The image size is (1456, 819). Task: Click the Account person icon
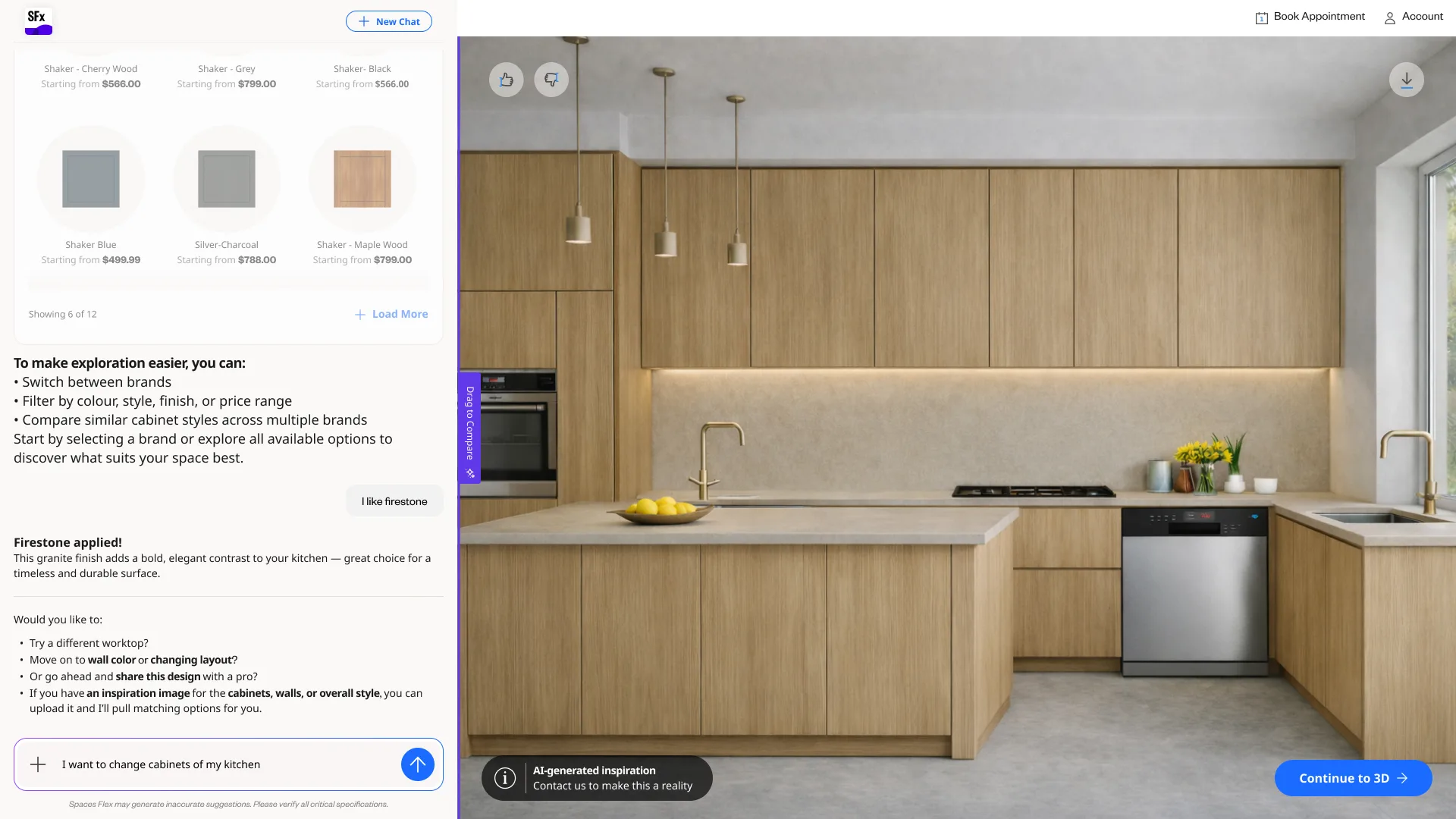(x=1390, y=17)
